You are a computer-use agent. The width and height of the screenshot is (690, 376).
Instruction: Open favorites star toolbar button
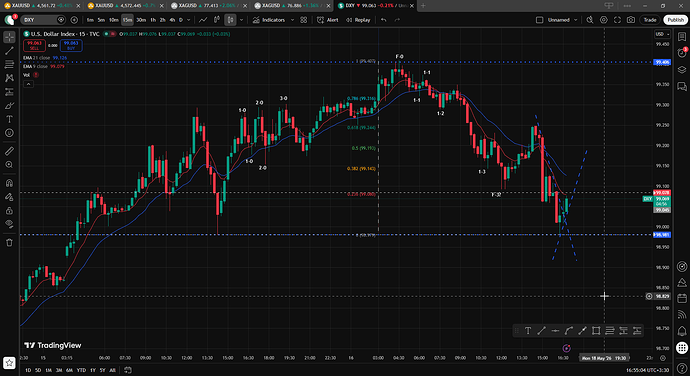click(9, 363)
